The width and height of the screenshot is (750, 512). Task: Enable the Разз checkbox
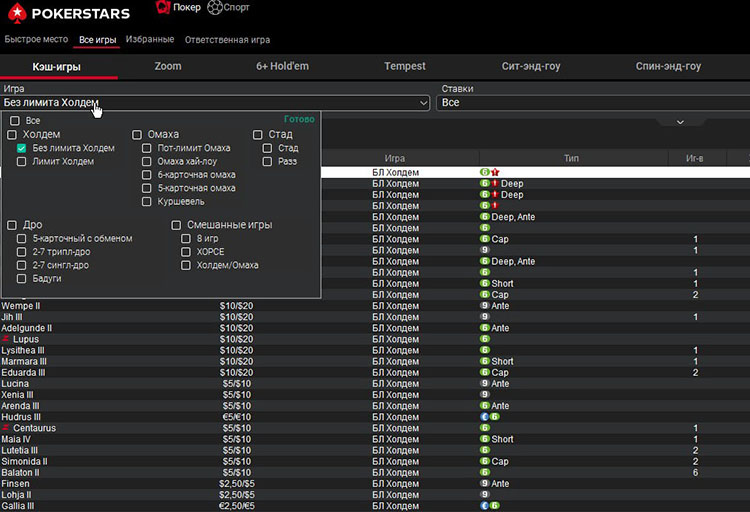point(267,161)
